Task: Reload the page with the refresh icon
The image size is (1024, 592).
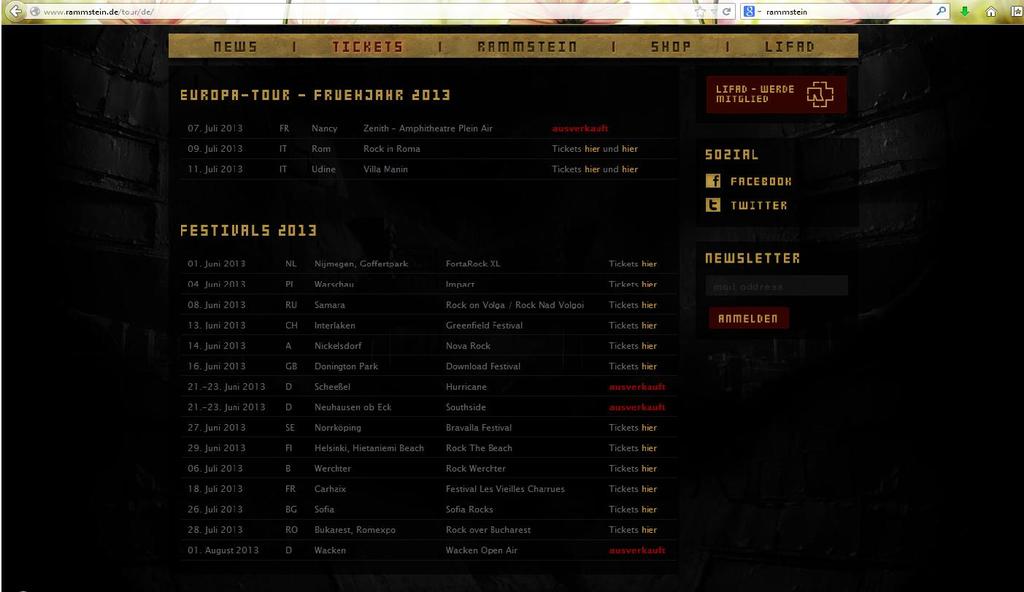Action: (726, 12)
